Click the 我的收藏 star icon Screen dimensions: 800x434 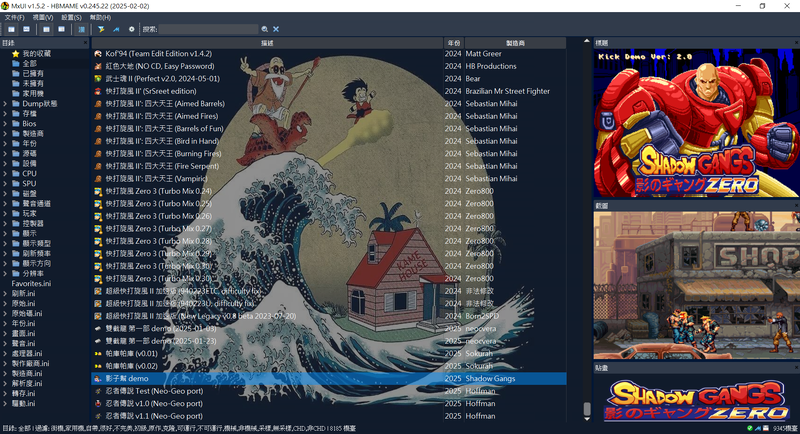(15, 54)
